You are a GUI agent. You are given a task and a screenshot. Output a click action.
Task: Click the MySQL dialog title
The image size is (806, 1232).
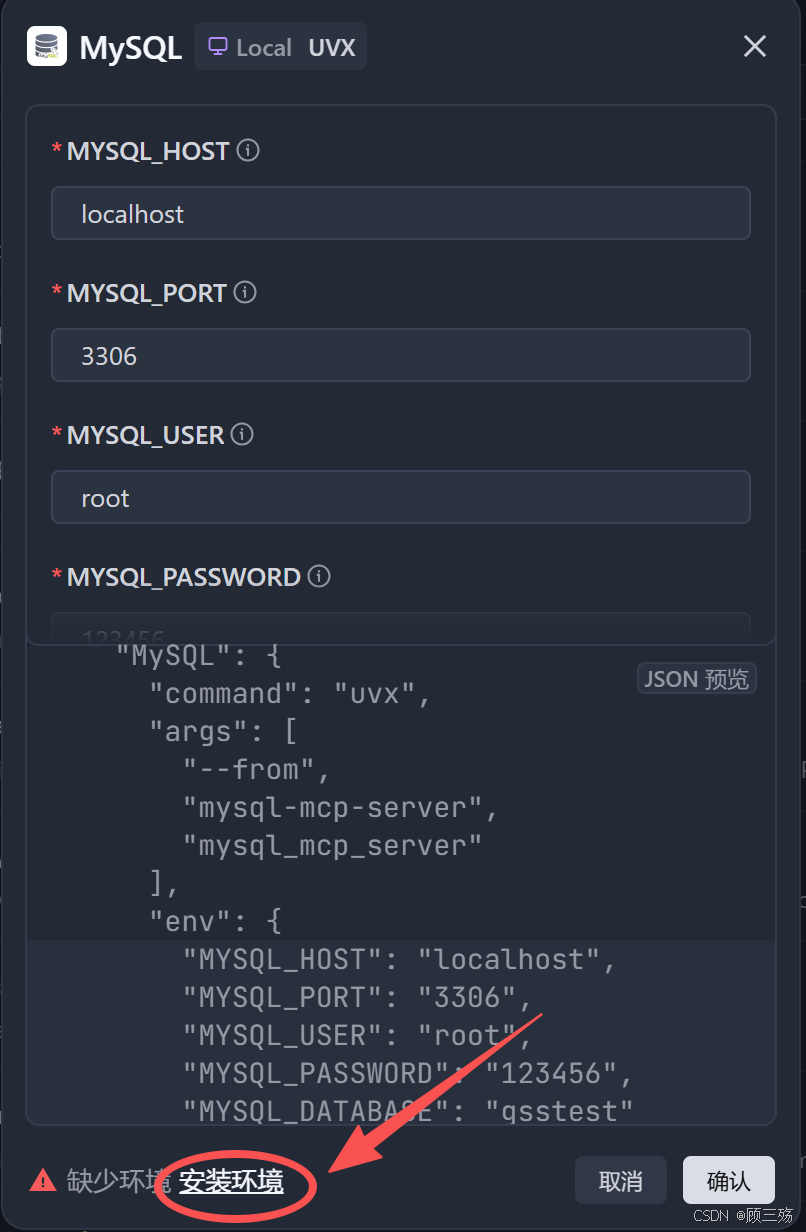(130, 47)
